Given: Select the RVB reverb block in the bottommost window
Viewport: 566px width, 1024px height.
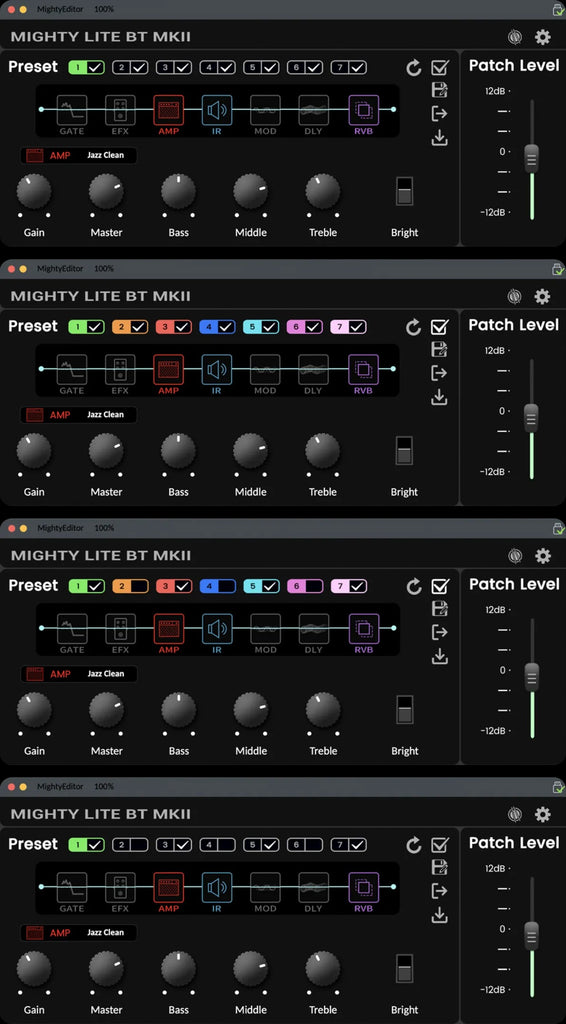Looking at the screenshot, I should 364,888.
